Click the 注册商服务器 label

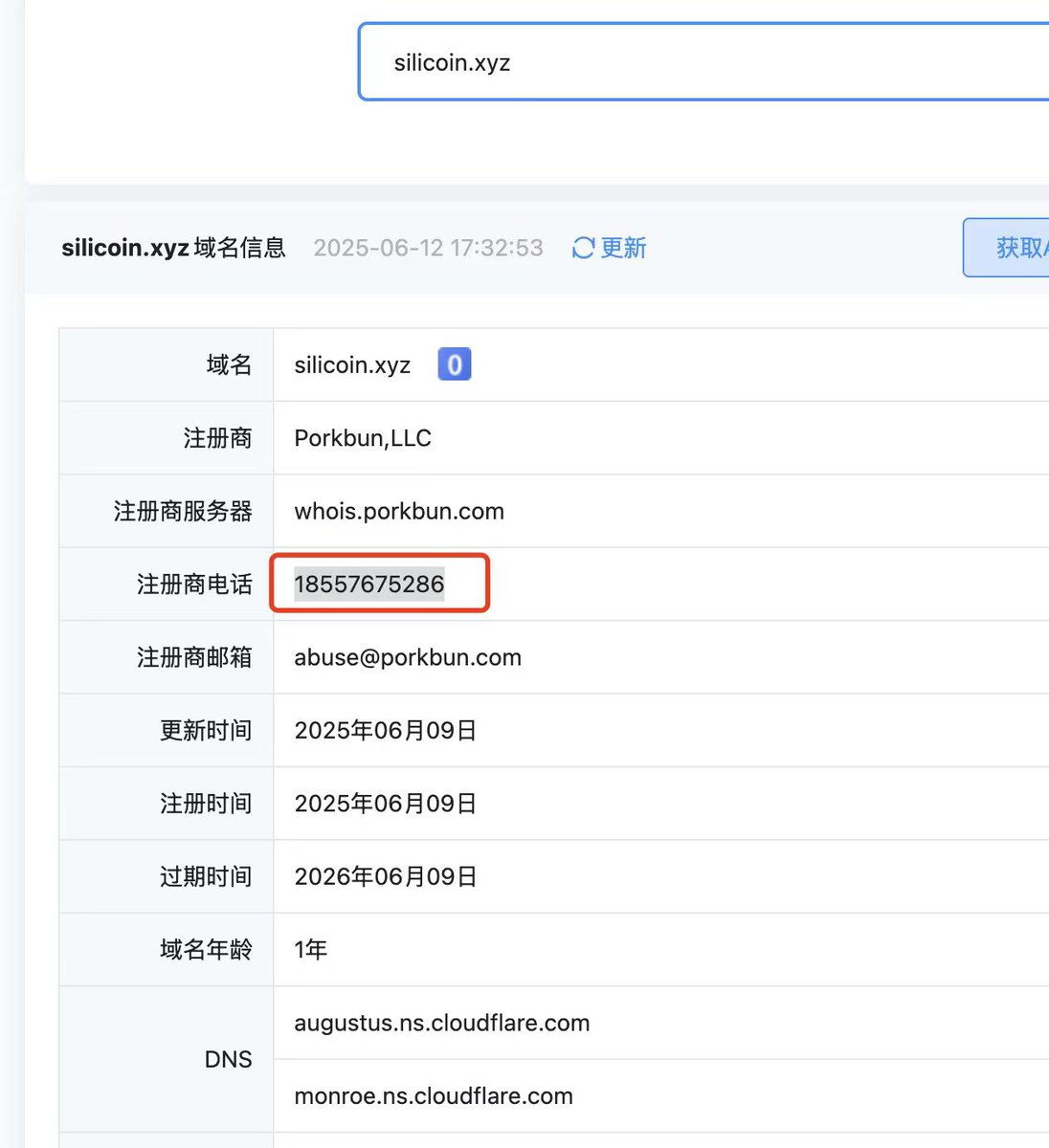(183, 511)
